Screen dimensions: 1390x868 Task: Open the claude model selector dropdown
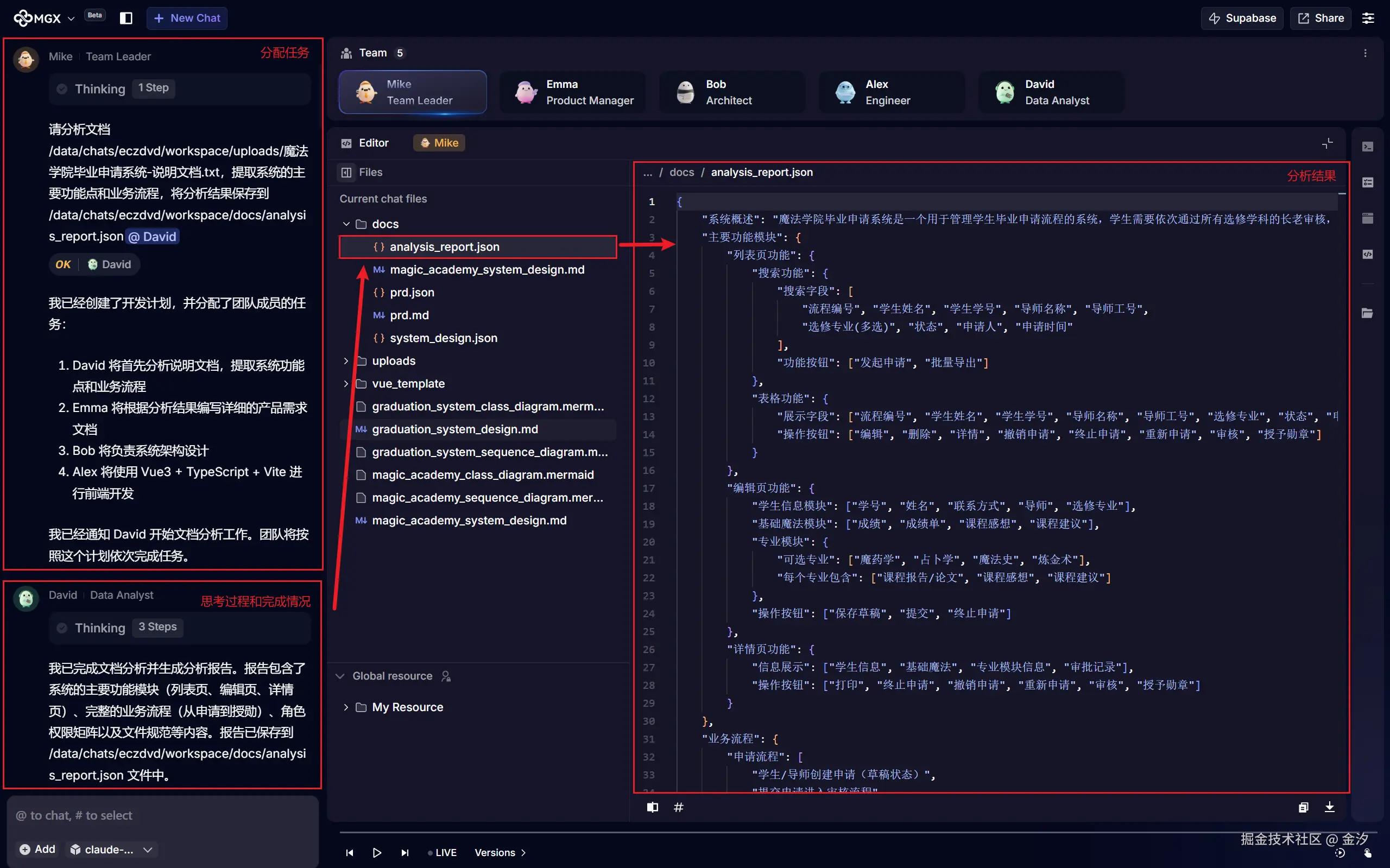click(111, 849)
